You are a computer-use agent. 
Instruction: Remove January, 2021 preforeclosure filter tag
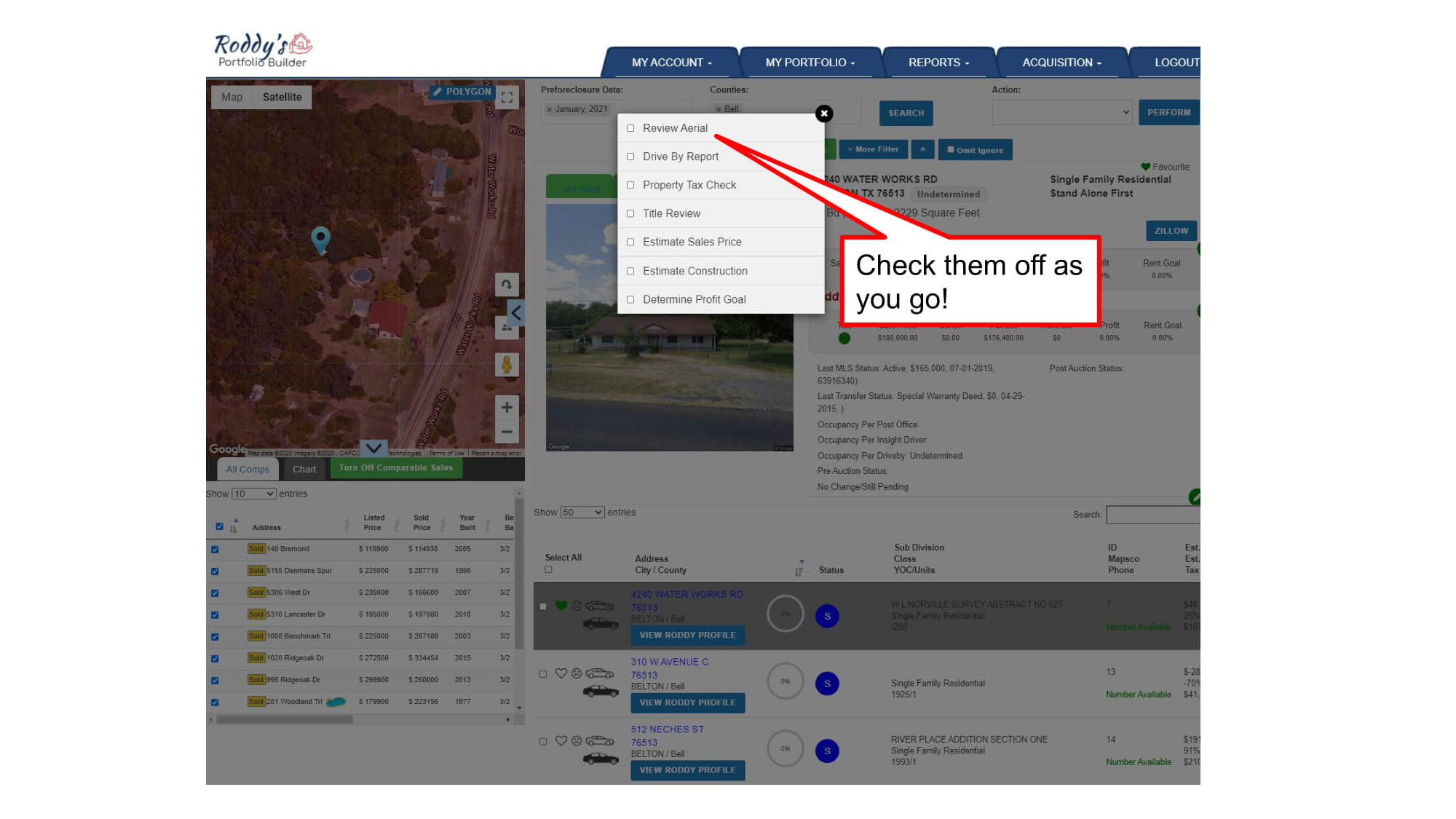point(549,109)
